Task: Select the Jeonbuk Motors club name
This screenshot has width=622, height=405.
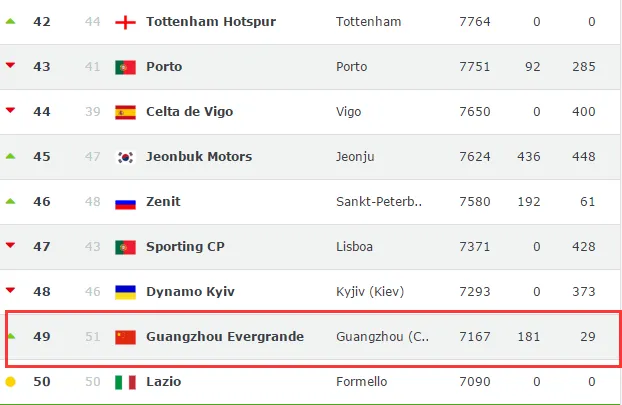Action: tap(199, 156)
